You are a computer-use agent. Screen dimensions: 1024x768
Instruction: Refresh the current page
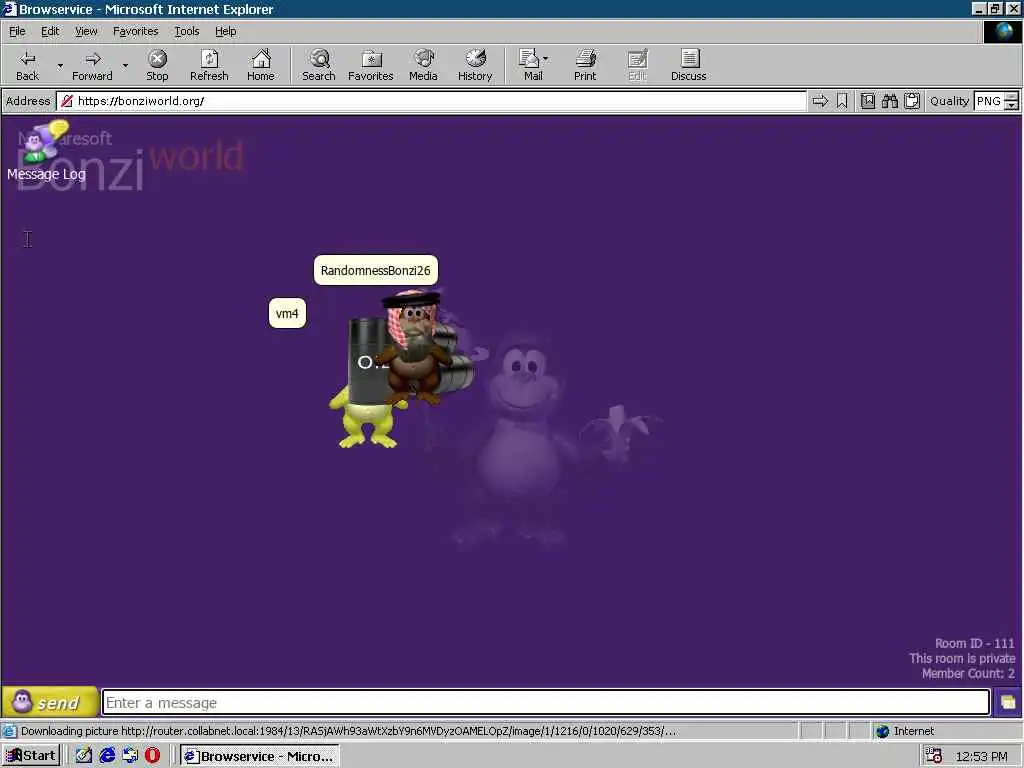(x=209, y=65)
